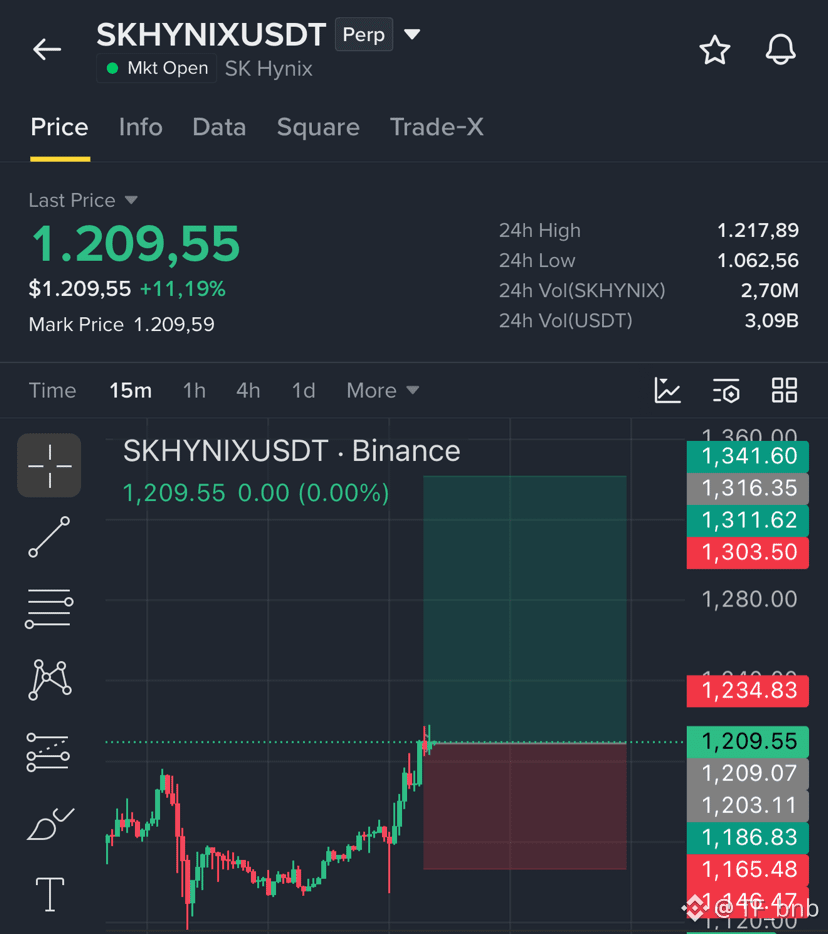
Task: Switch to the Trade-X tab
Action: pos(437,127)
